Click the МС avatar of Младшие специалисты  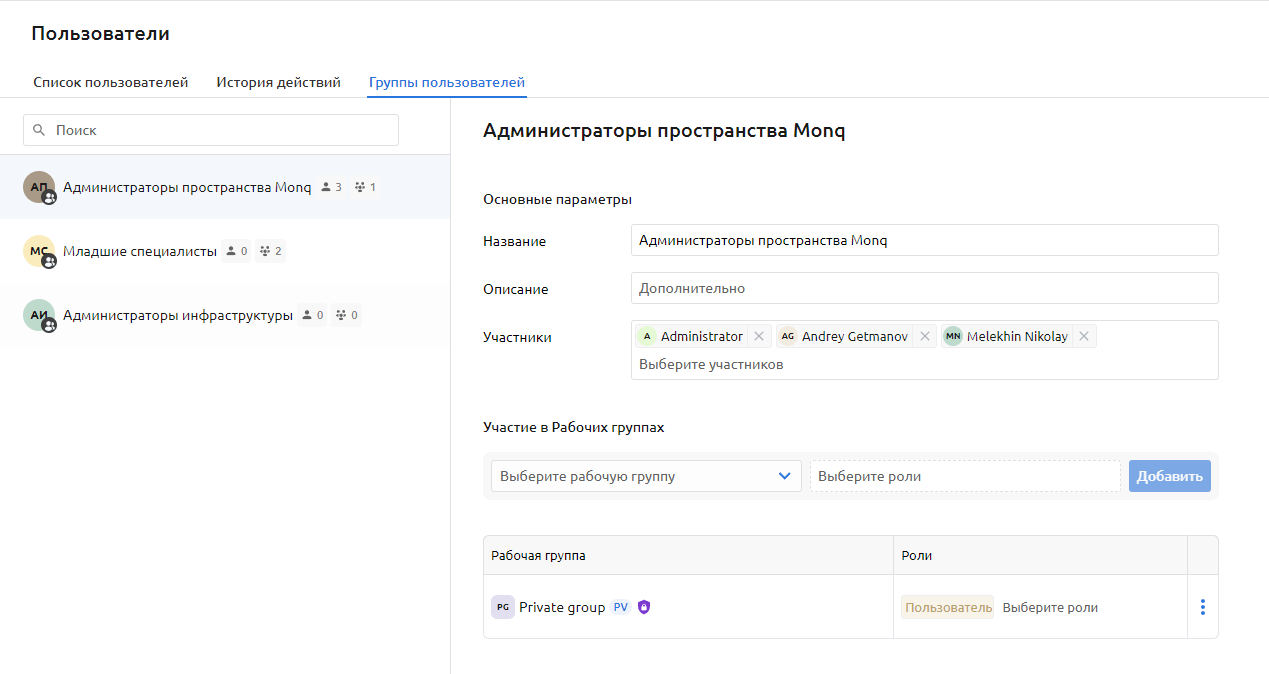coord(37,250)
